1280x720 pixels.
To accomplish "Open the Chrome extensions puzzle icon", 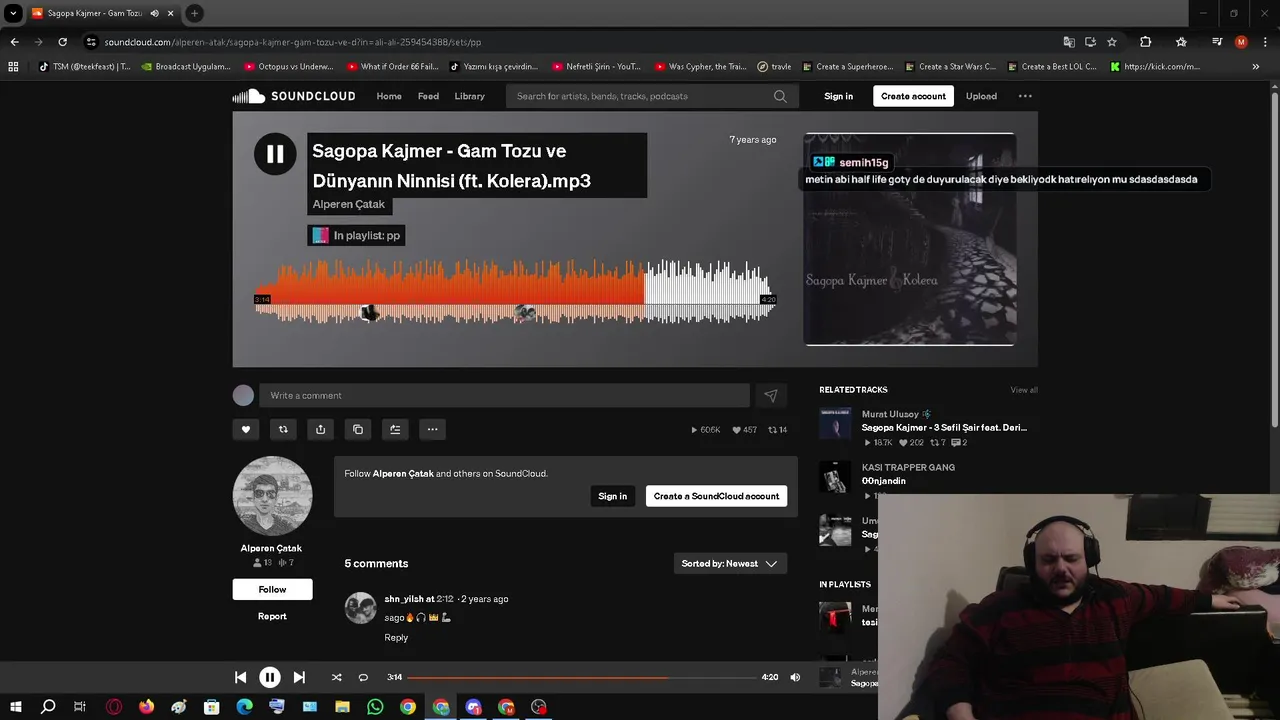I will point(1146,42).
